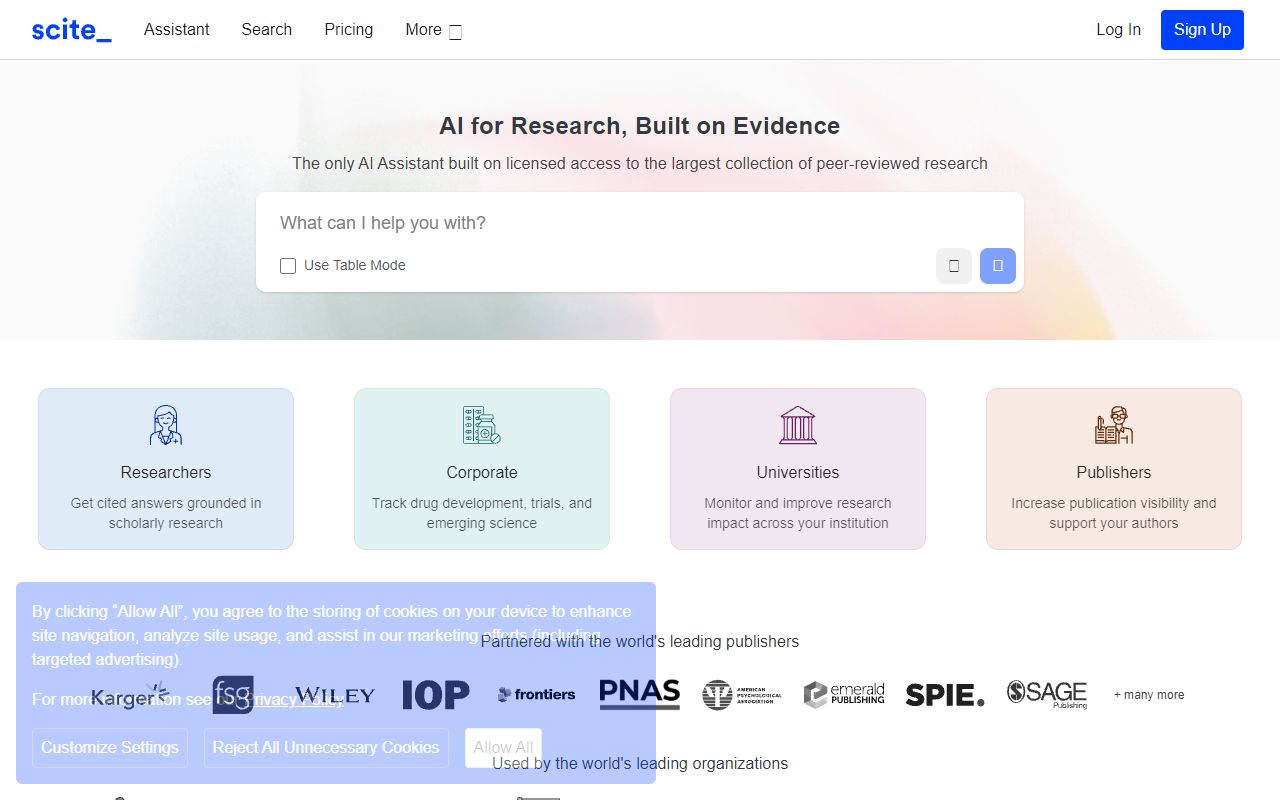The height and width of the screenshot is (800, 1280).
Task: Click the 'What can I help you with?' input field
Action: 640,223
